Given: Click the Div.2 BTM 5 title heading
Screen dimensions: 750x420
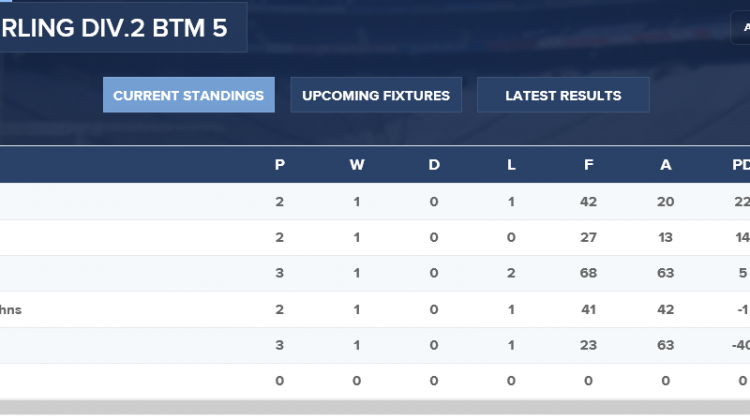Looking at the screenshot, I should pos(113,28).
